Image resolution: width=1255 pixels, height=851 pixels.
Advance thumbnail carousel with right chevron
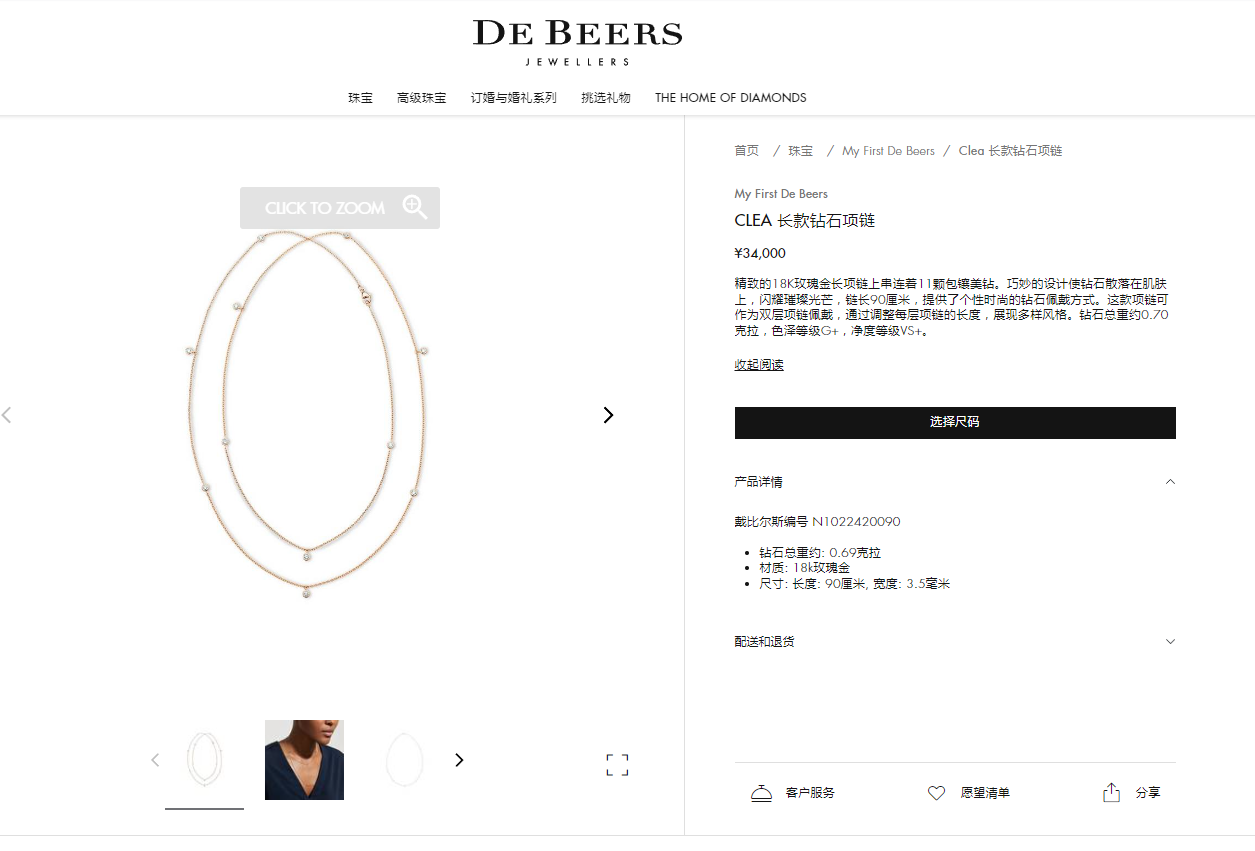point(459,760)
